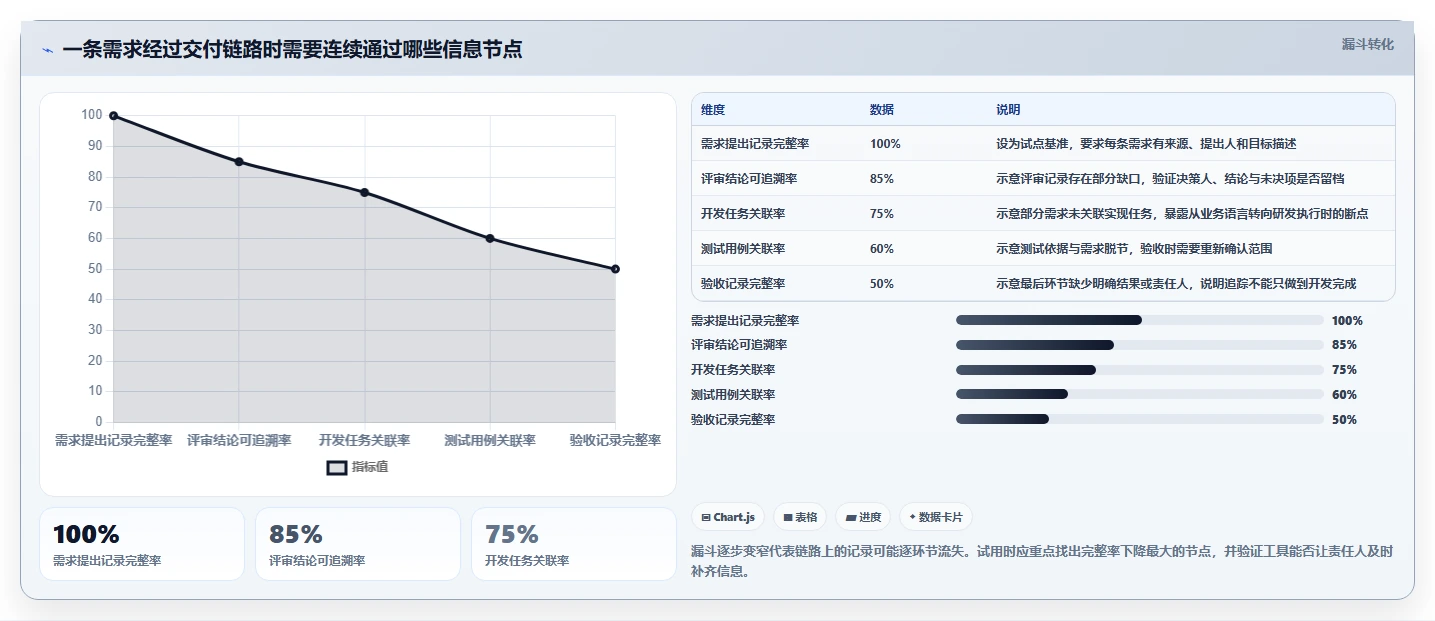The width and height of the screenshot is (1435, 621).
Task: Select table cell 评审结论可追溯率
Action: [749, 179]
